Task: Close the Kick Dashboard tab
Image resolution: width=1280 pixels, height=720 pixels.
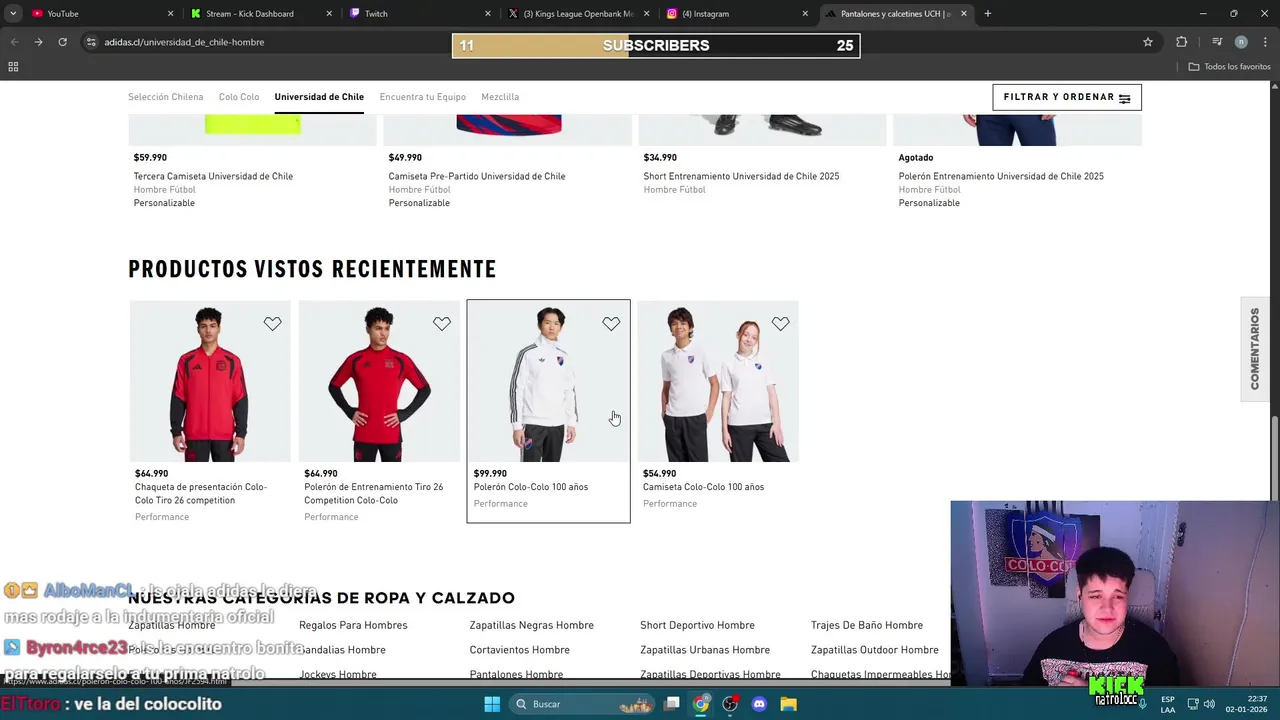Action: coord(329,14)
